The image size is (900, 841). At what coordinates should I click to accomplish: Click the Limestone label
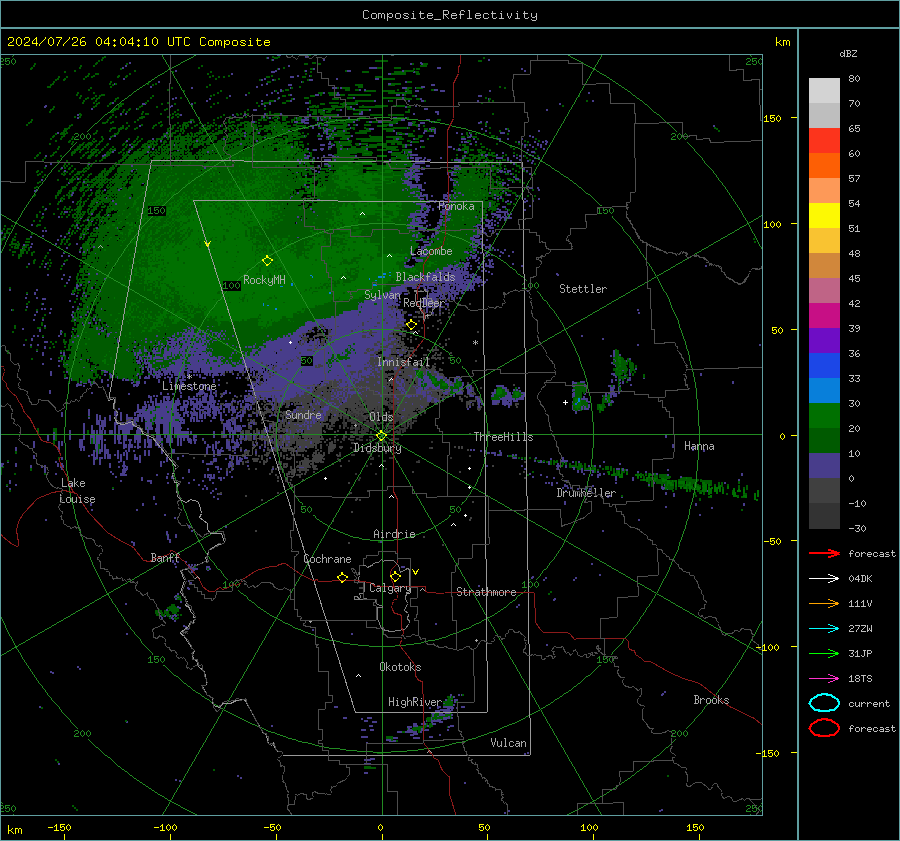[189, 386]
